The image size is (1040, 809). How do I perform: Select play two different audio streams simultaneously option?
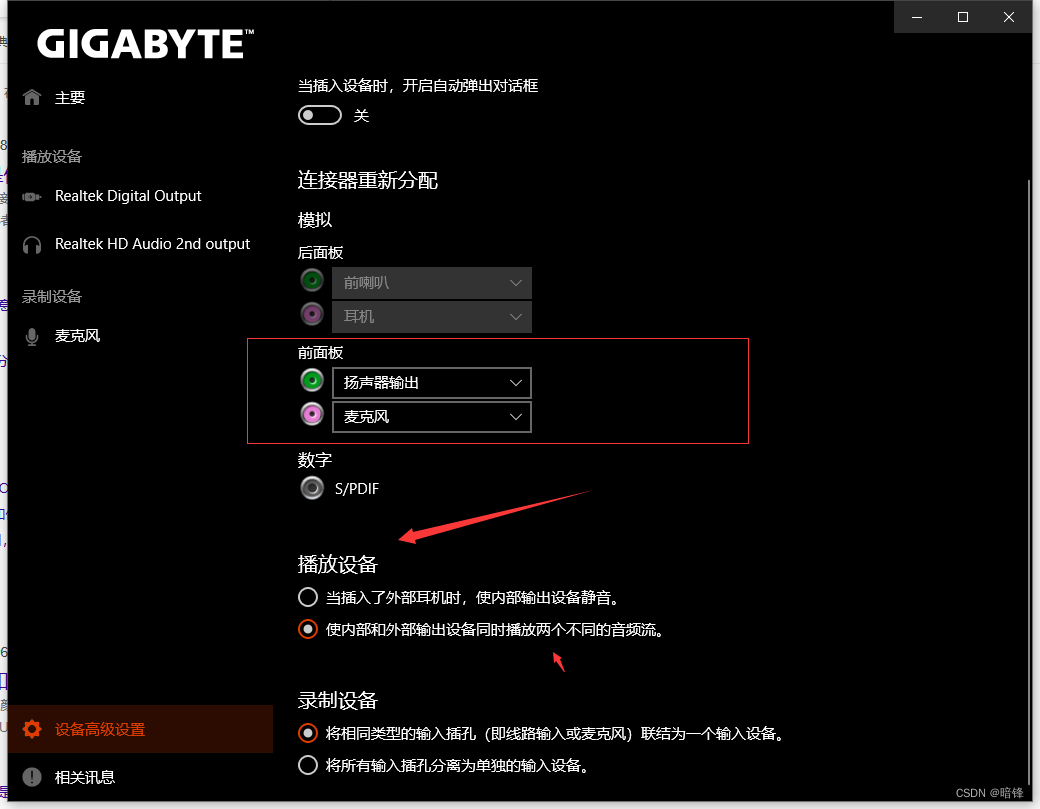pos(308,629)
